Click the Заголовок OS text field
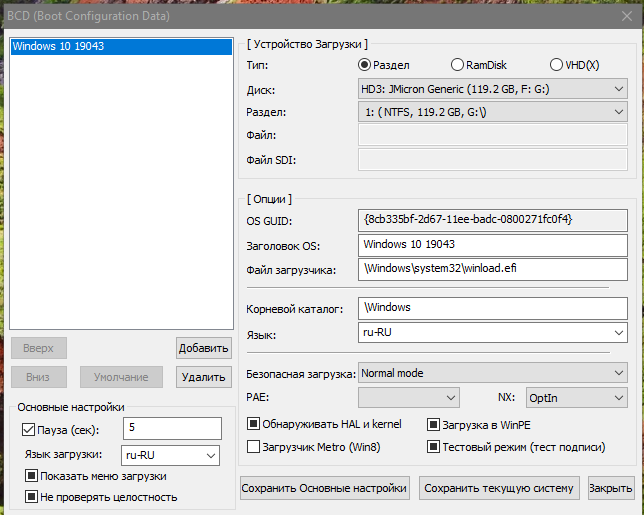The width and height of the screenshot is (644, 515). pyautogui.click(x=492, y=244)
